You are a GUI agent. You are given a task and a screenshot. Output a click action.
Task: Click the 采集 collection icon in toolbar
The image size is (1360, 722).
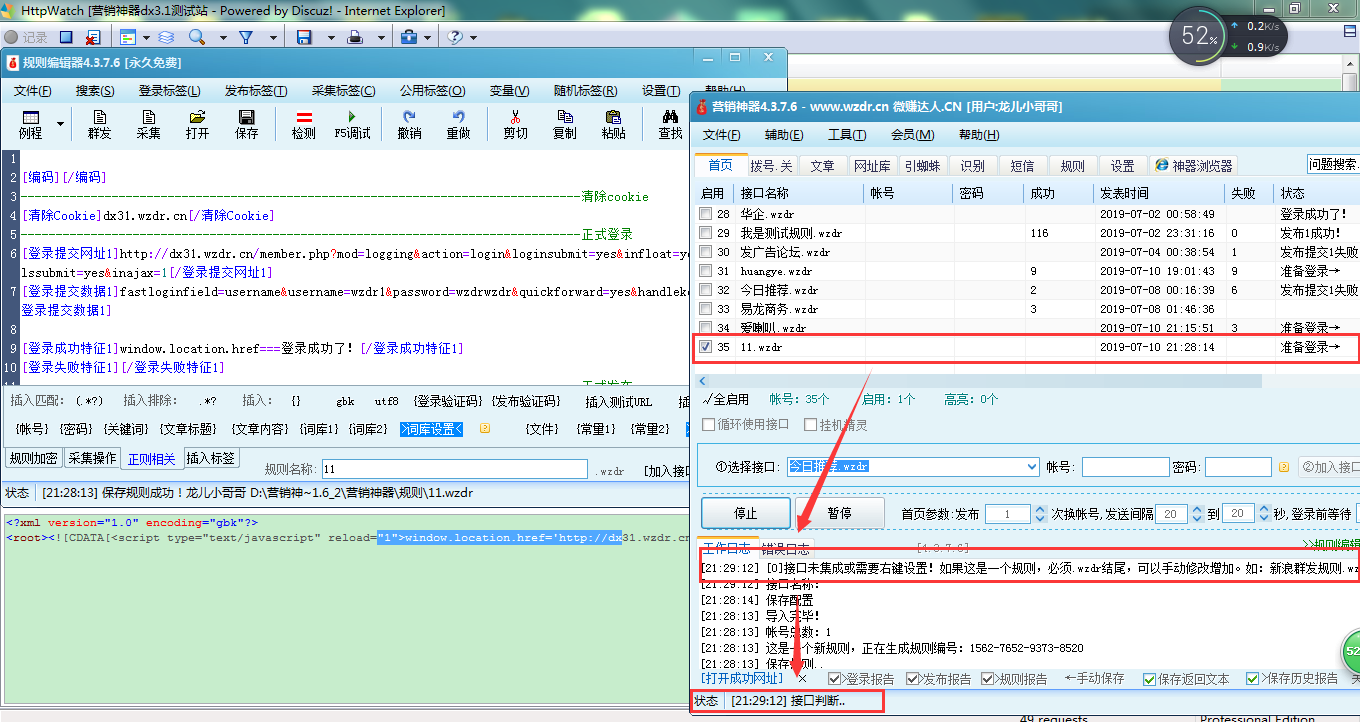click(147, 123)
